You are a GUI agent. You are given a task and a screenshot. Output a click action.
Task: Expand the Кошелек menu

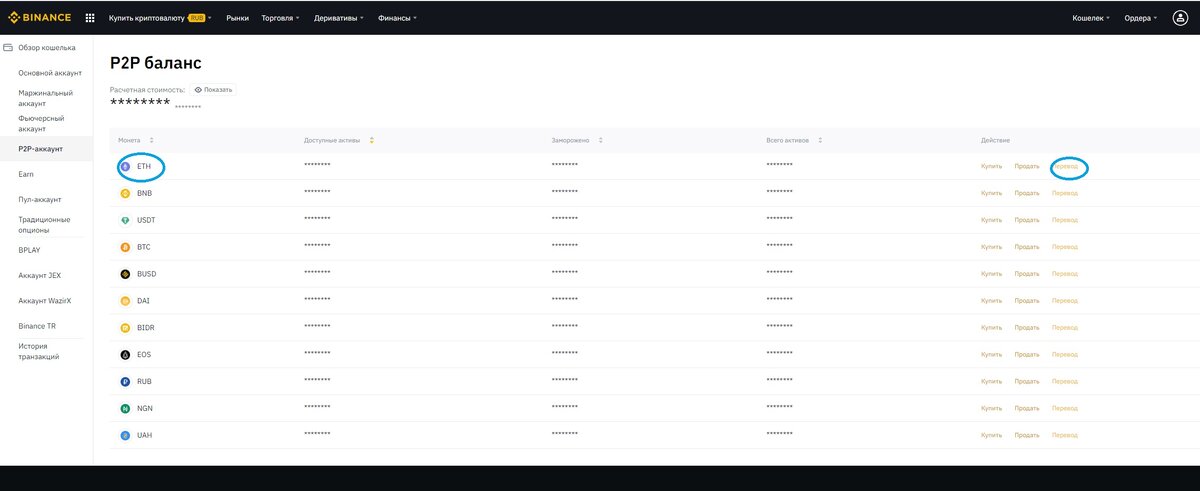point(1091,18)
